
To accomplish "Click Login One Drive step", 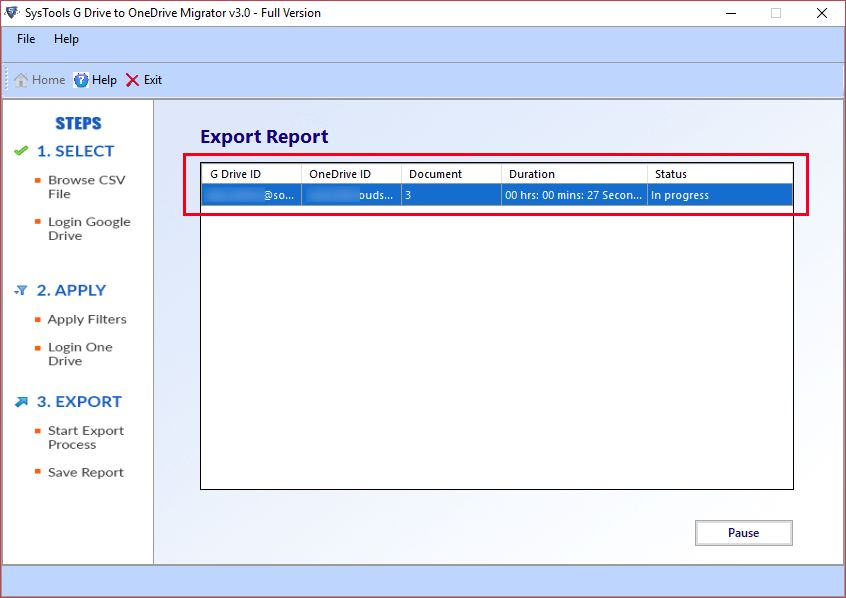I will coord(80,354).
